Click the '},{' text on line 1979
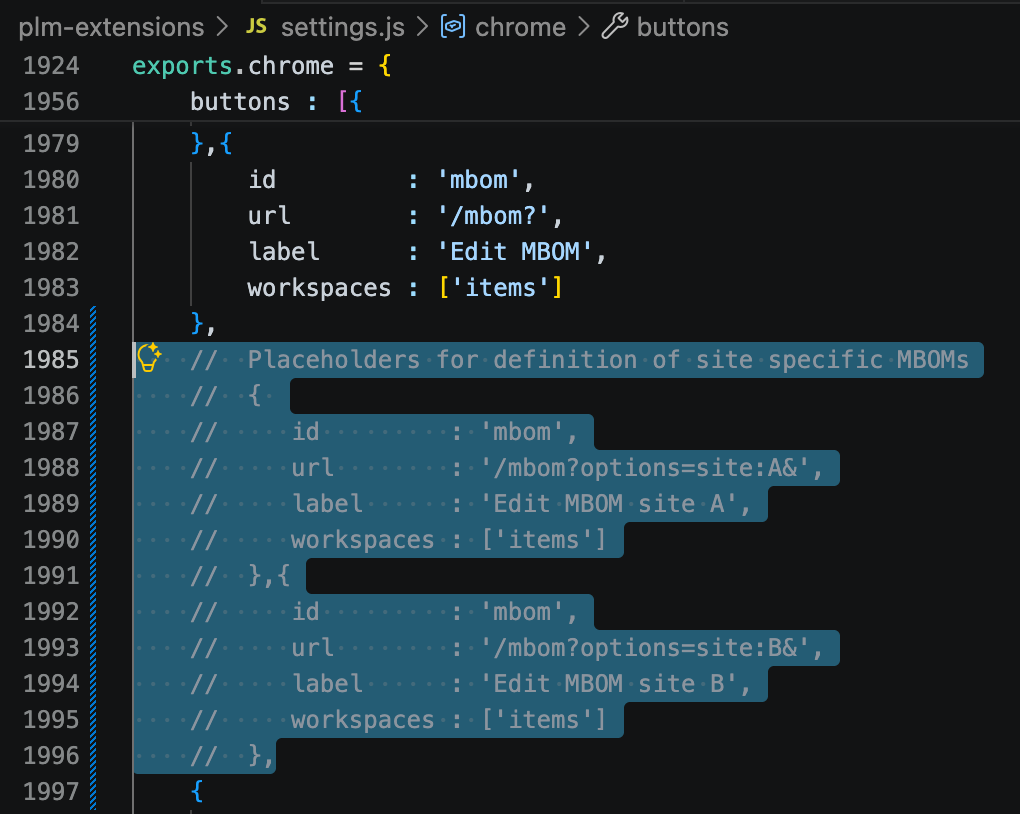The height and width of the screenshot is (814, 1020). tap(211, 144)
